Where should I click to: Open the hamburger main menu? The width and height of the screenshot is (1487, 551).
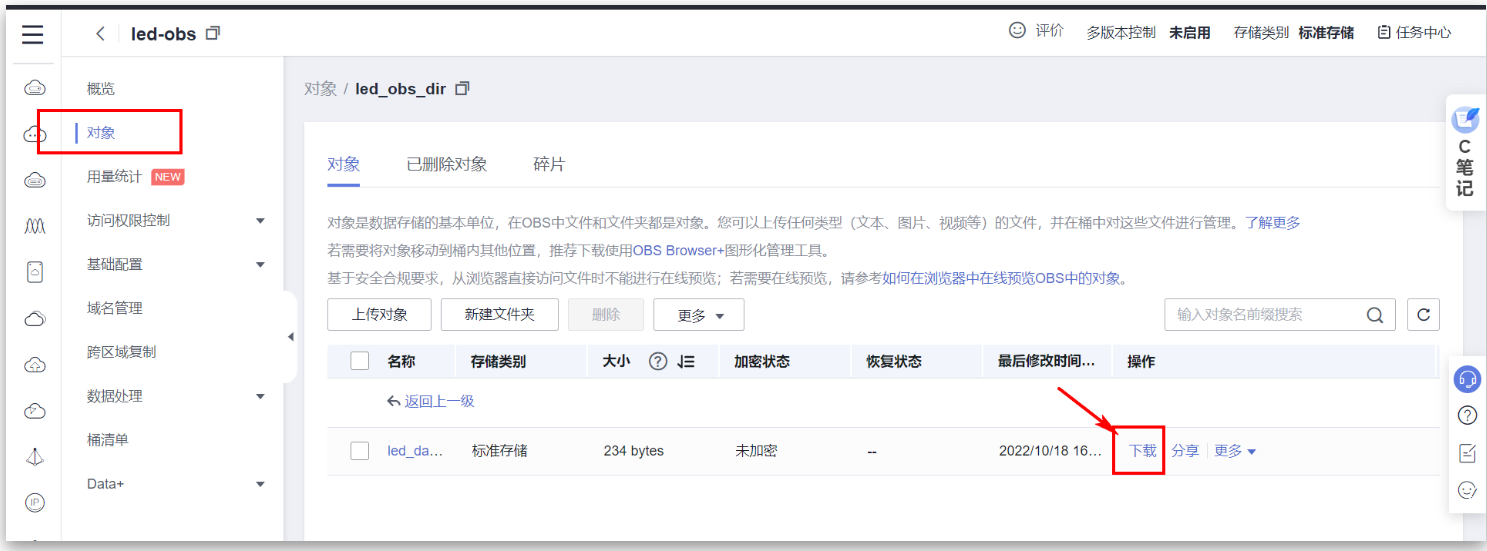tap(33, 35)
